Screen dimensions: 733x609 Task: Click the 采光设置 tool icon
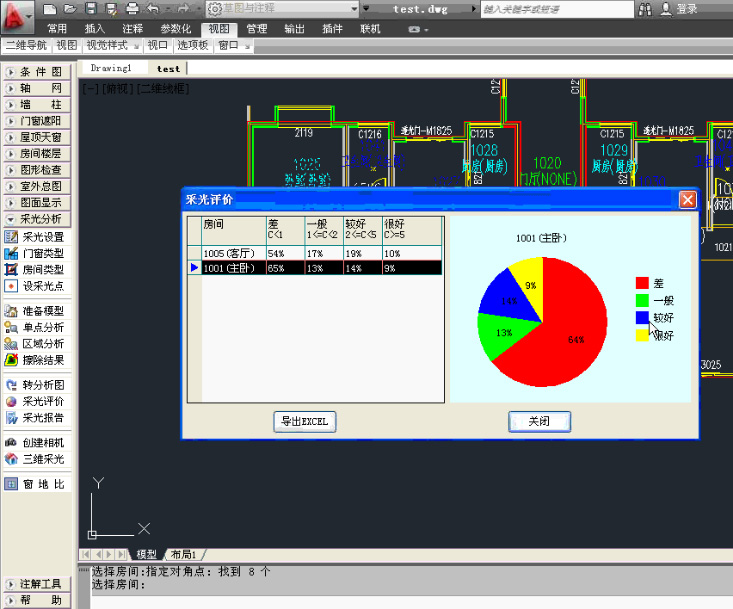pyautogui.click(x=12, y=237)
